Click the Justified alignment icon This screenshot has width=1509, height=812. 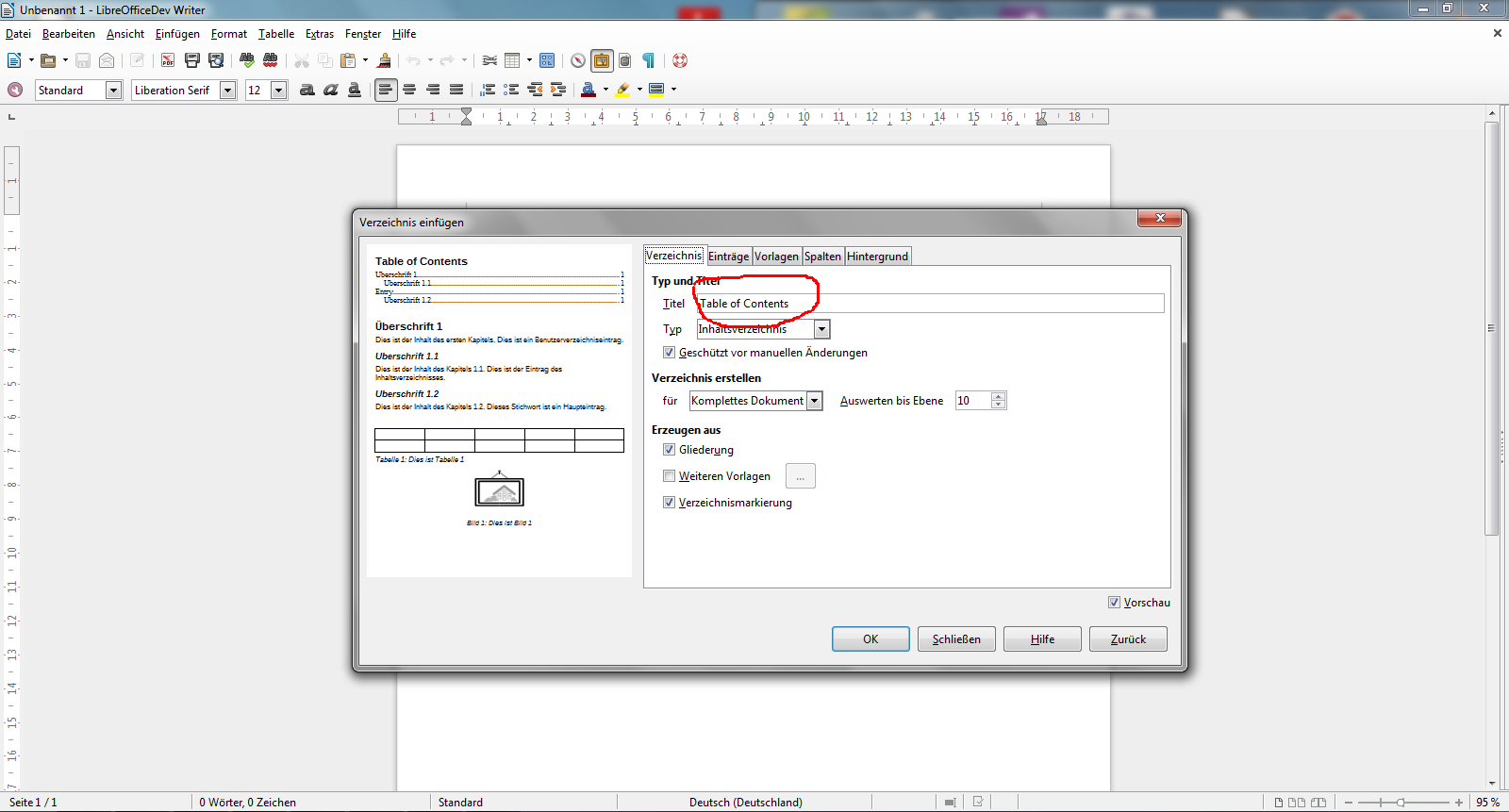pyautogui.click(x=456, y=90)
